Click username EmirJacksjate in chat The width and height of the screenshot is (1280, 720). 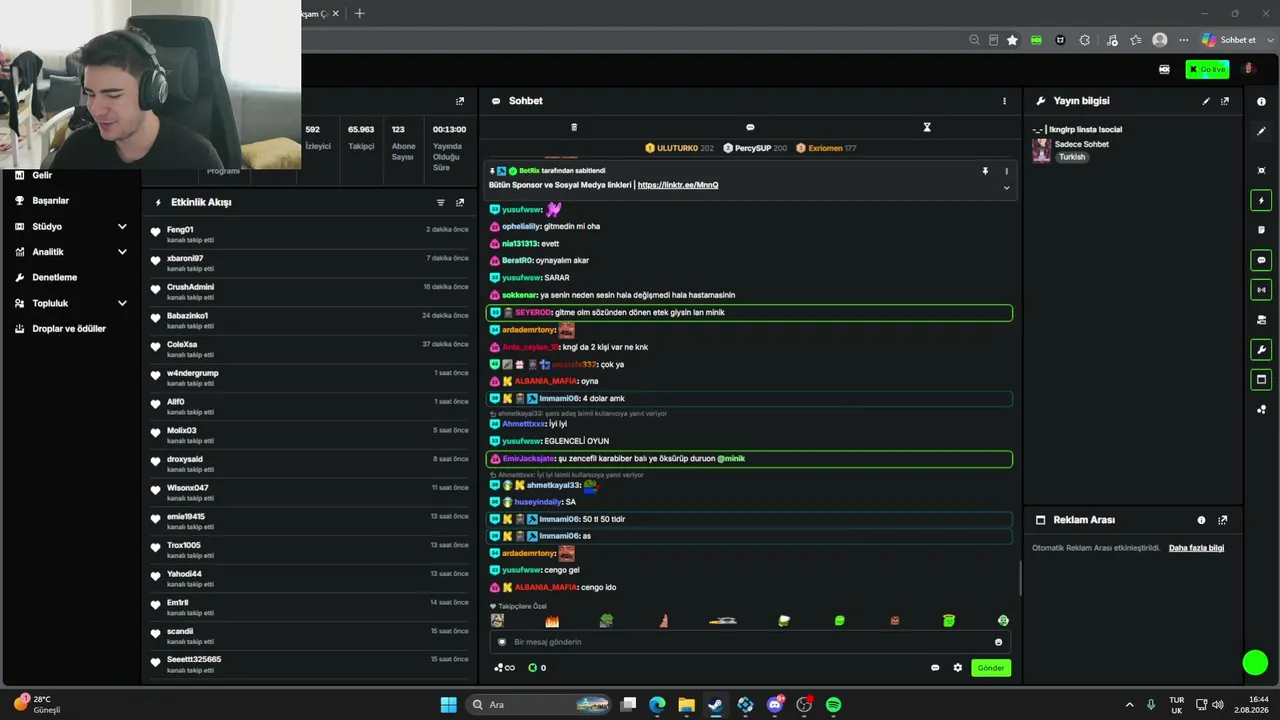tap(528, 459)
